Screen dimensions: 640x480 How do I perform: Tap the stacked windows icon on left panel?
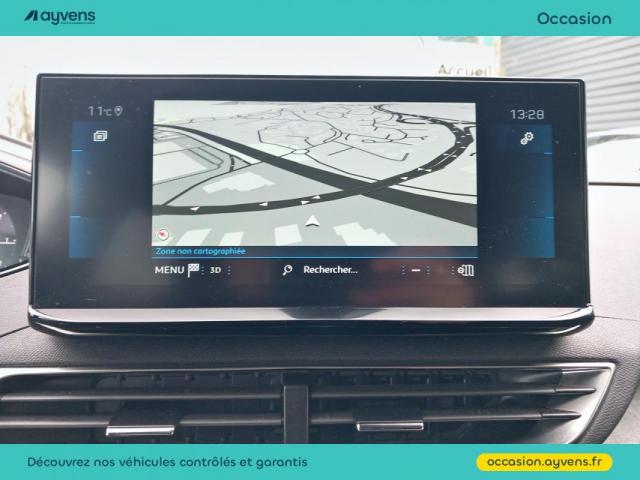[100, 136]
